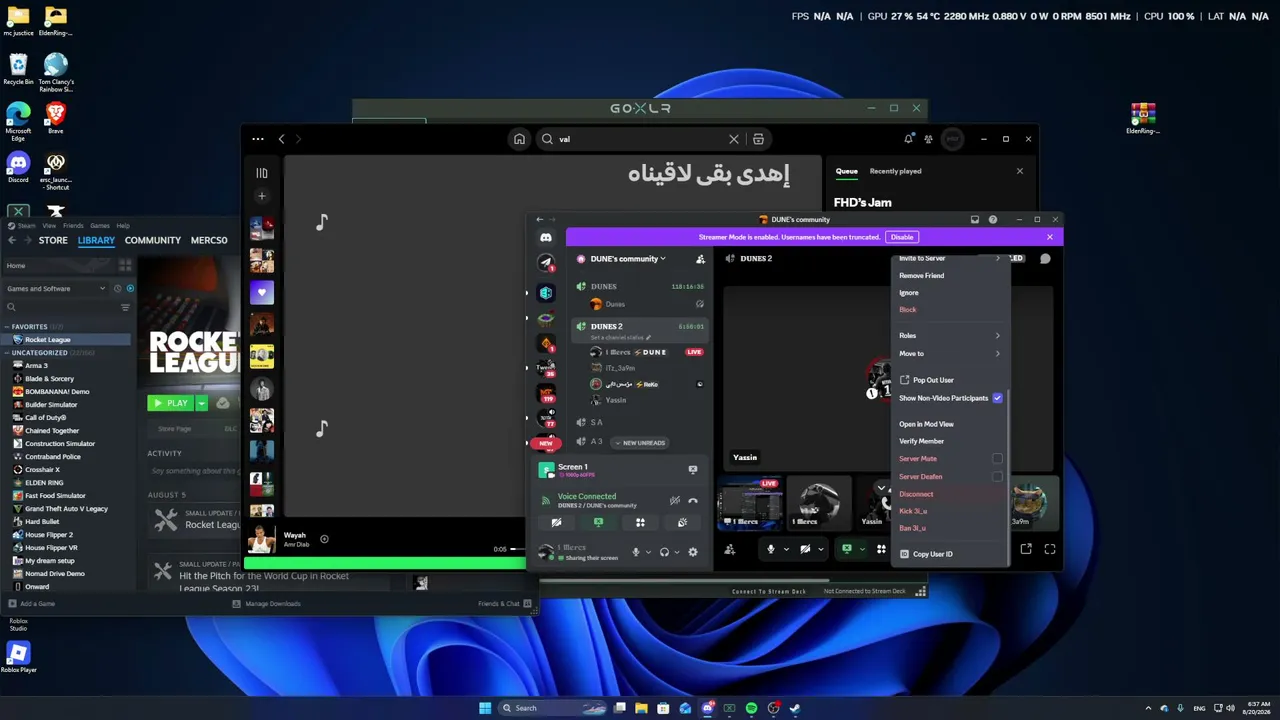
Task: Open the Discord inbox icon in title bar
Action: click(x=975, y=219)
